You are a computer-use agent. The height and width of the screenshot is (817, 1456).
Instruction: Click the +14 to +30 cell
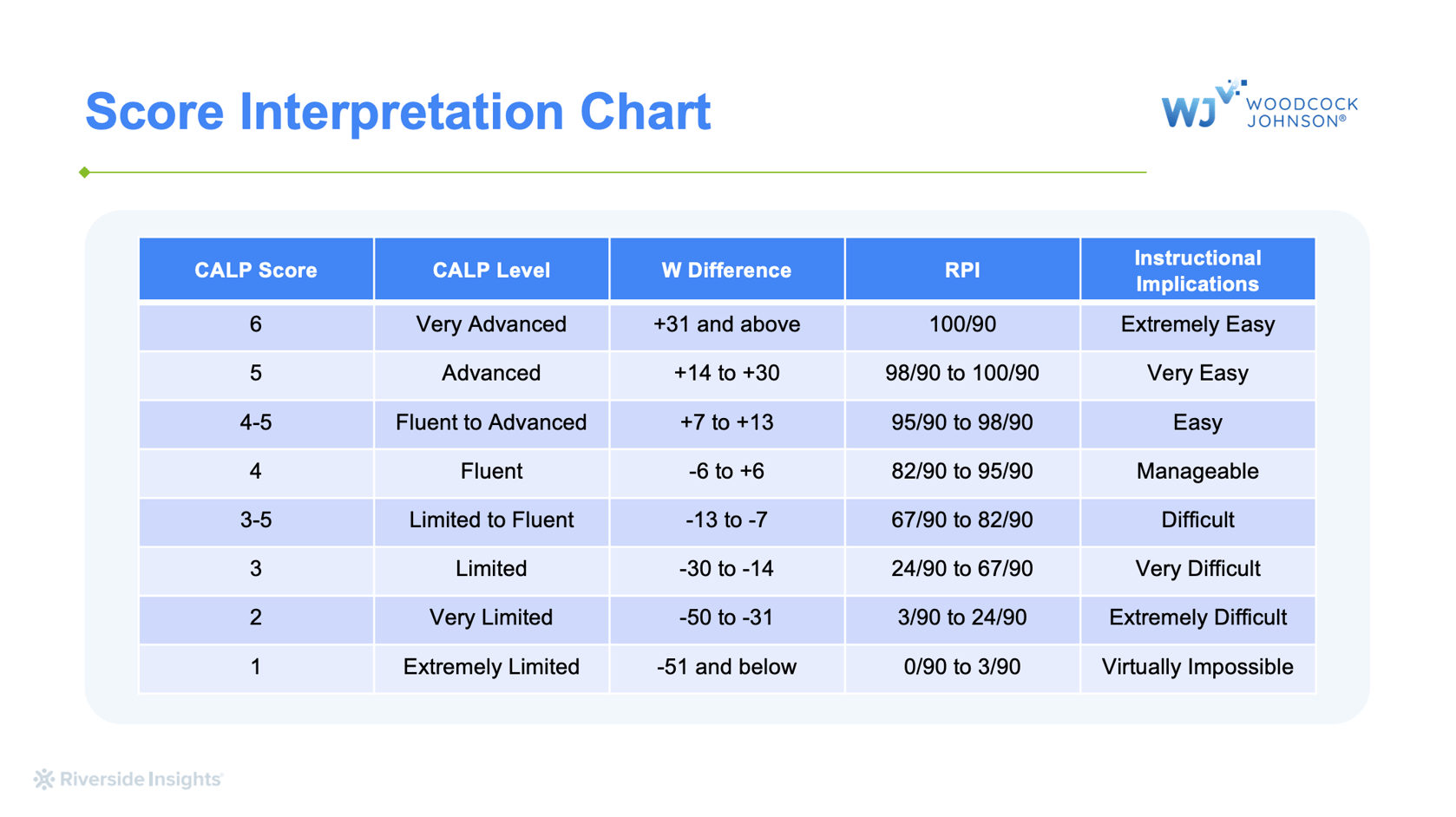point(726,373)
